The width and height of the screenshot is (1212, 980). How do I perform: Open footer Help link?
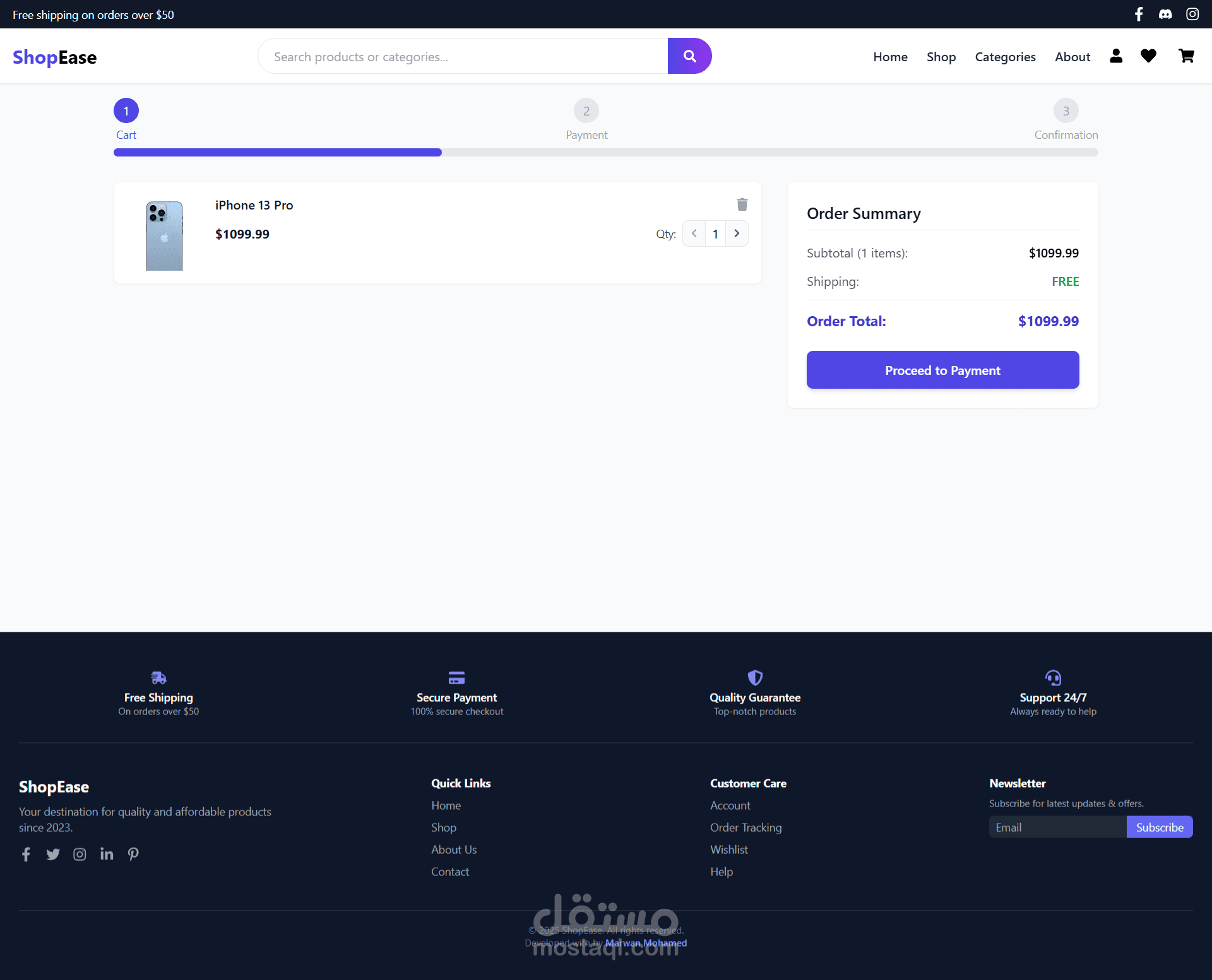[722, 872]
